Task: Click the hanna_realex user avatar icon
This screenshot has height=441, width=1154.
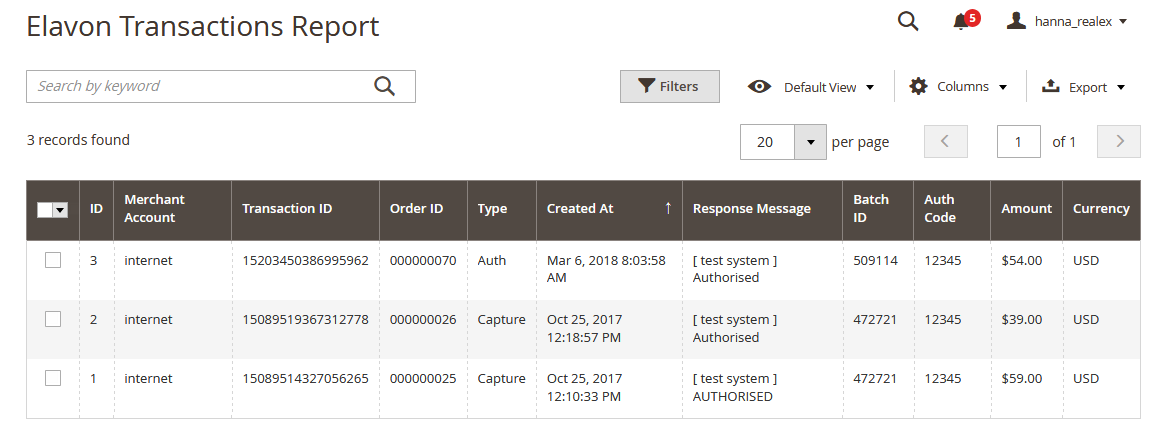Action: pos(1016,21)
